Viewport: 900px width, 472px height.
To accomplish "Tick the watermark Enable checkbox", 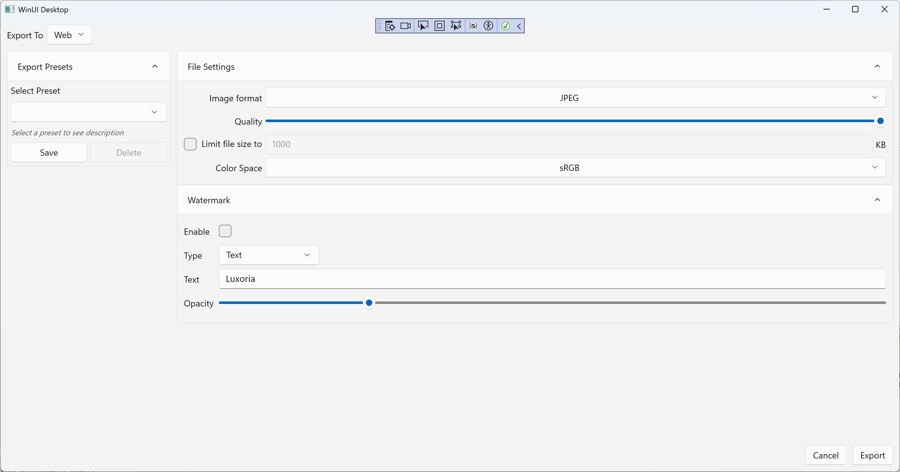I will pos(225,231).
